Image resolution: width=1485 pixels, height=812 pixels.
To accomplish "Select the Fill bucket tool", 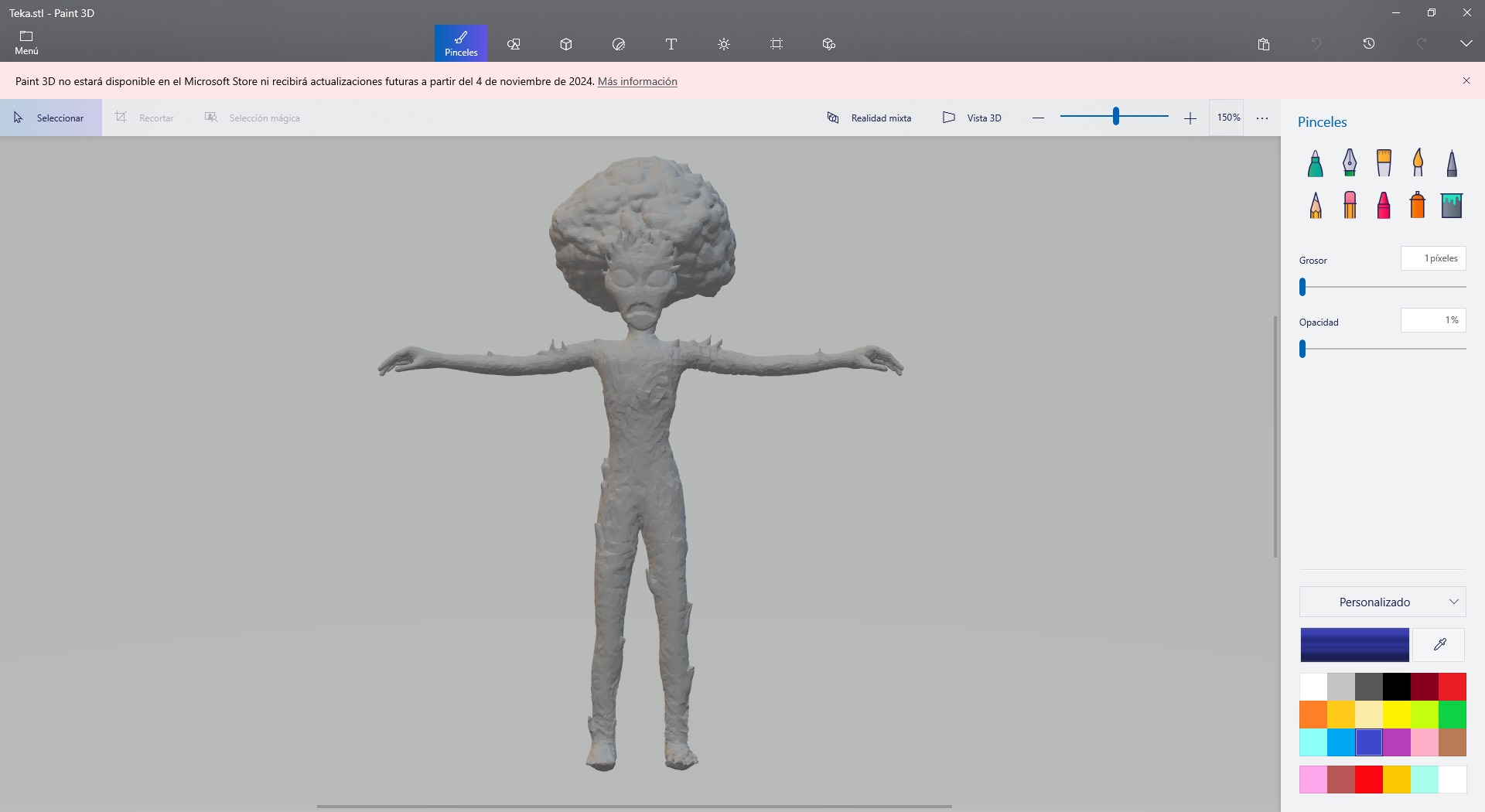I will 1452,205.
